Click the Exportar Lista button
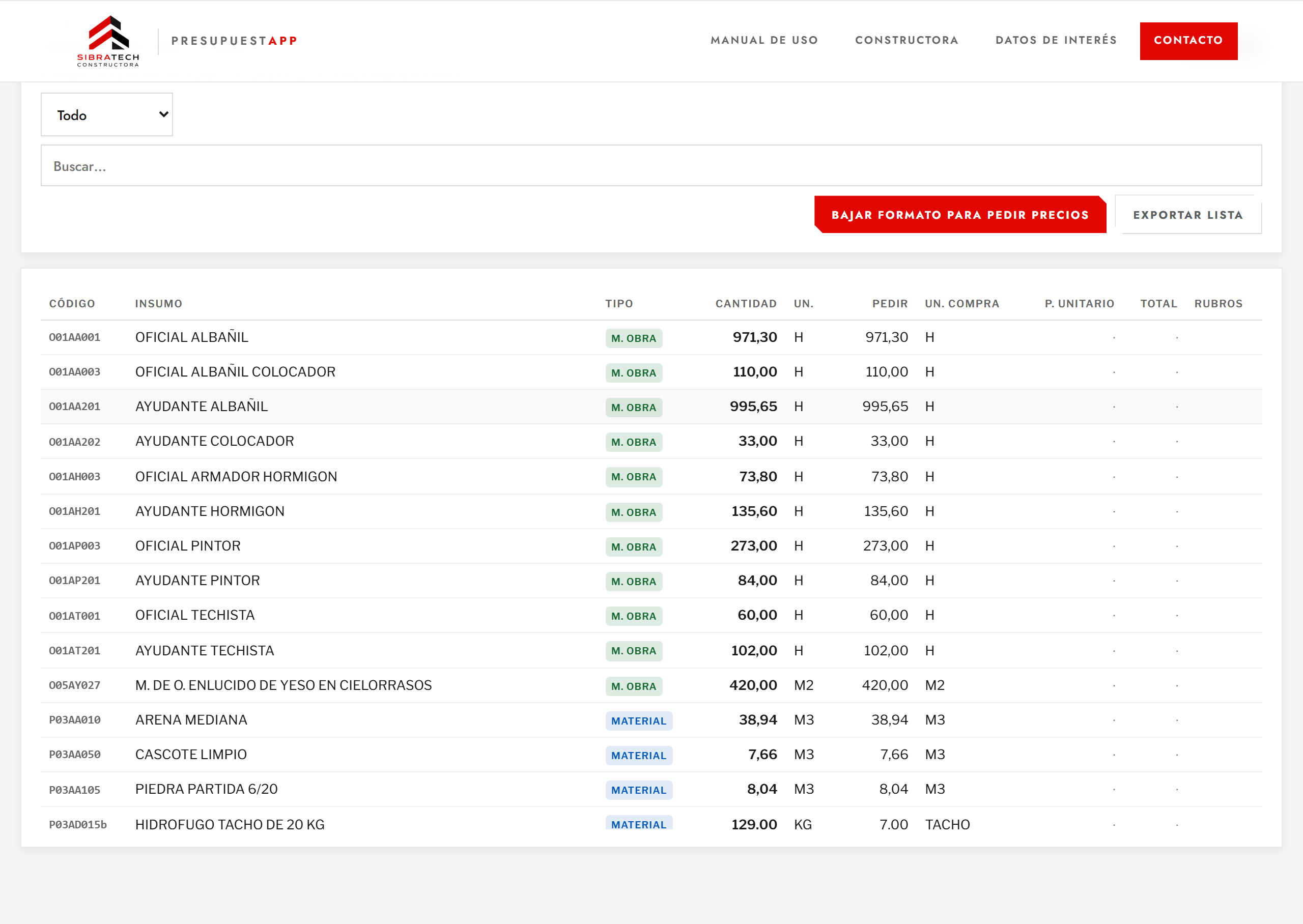The width and height of the screenshot is (1303, 924). click(x=1187, y=215)
